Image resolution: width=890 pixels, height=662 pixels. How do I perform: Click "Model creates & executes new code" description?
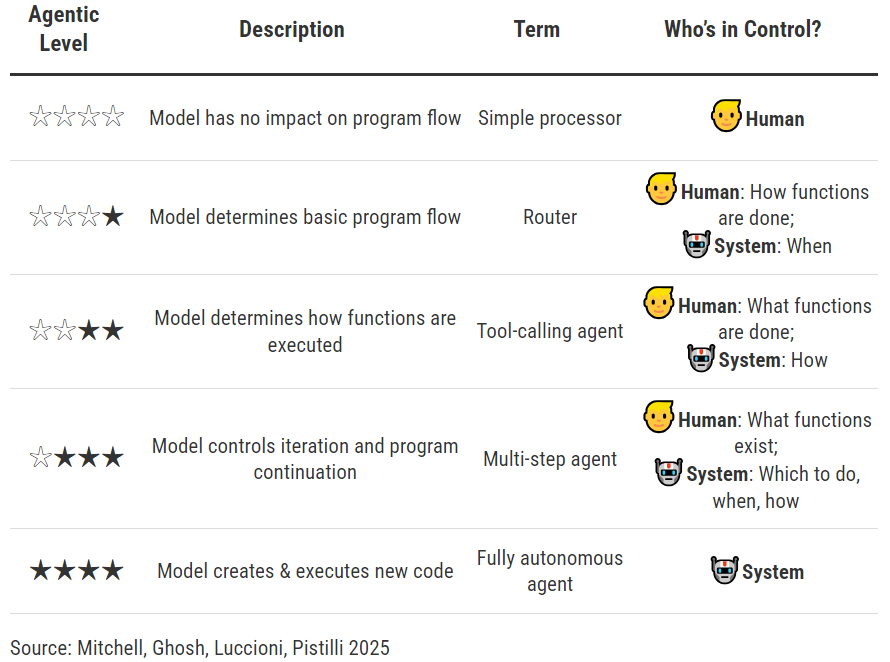pos(305,571)
